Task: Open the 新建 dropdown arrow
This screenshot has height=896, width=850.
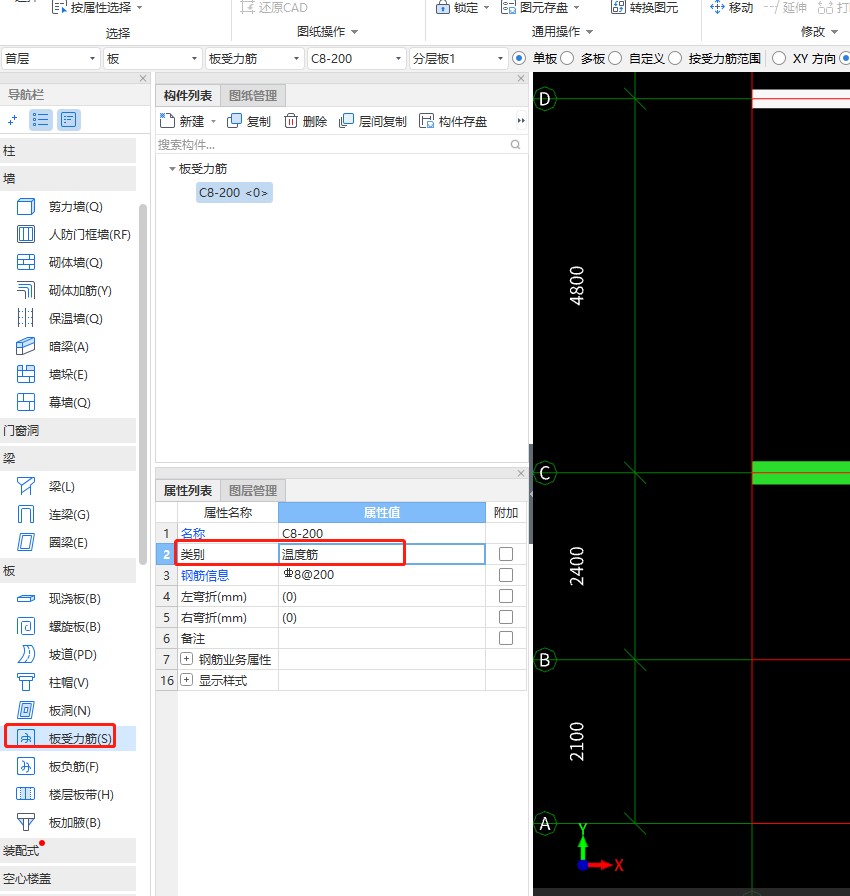Action: (x=214, y=121)
